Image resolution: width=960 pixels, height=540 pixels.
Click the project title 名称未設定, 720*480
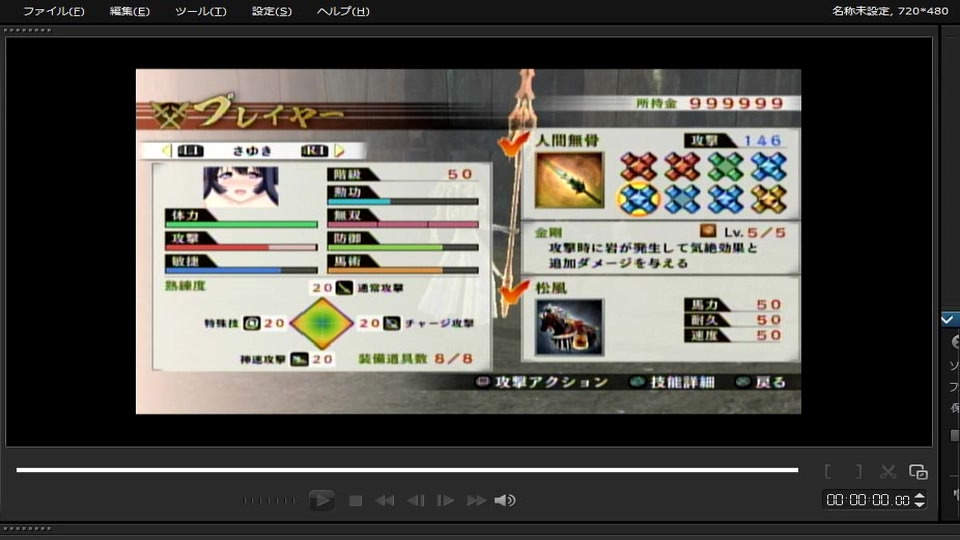pos(890,11)
